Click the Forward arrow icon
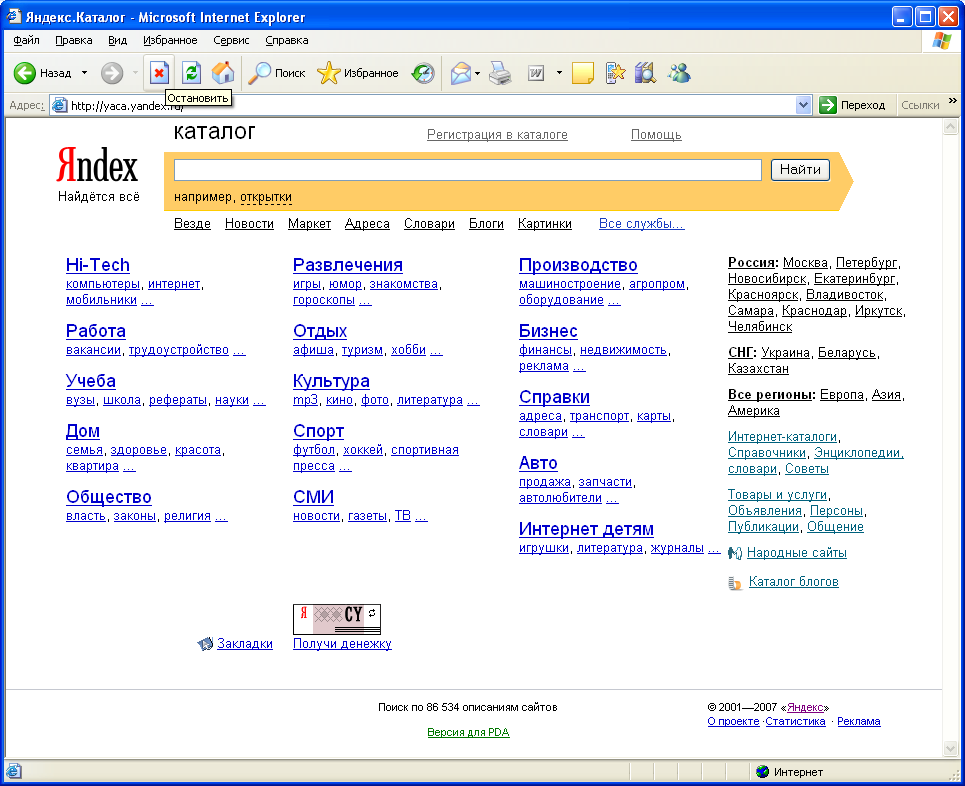 [112, 73]
